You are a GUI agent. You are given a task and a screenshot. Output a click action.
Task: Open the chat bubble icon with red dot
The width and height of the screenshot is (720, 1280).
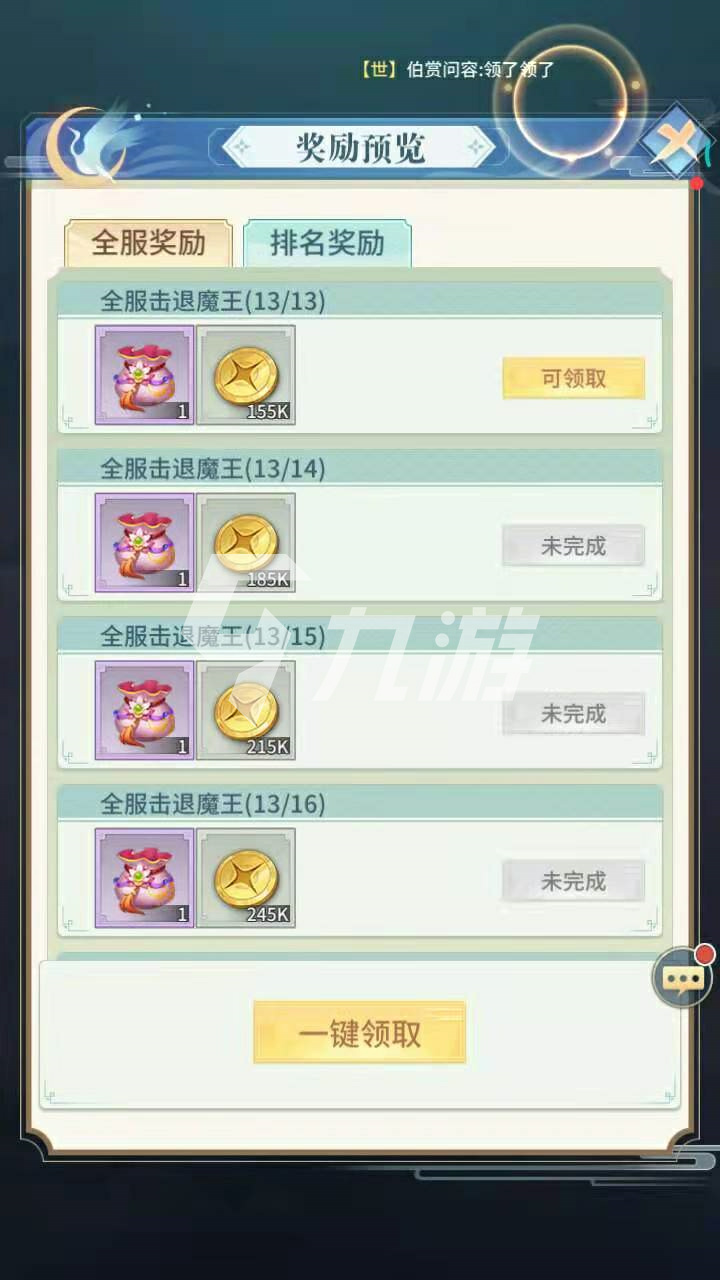(x=683, y=976)
